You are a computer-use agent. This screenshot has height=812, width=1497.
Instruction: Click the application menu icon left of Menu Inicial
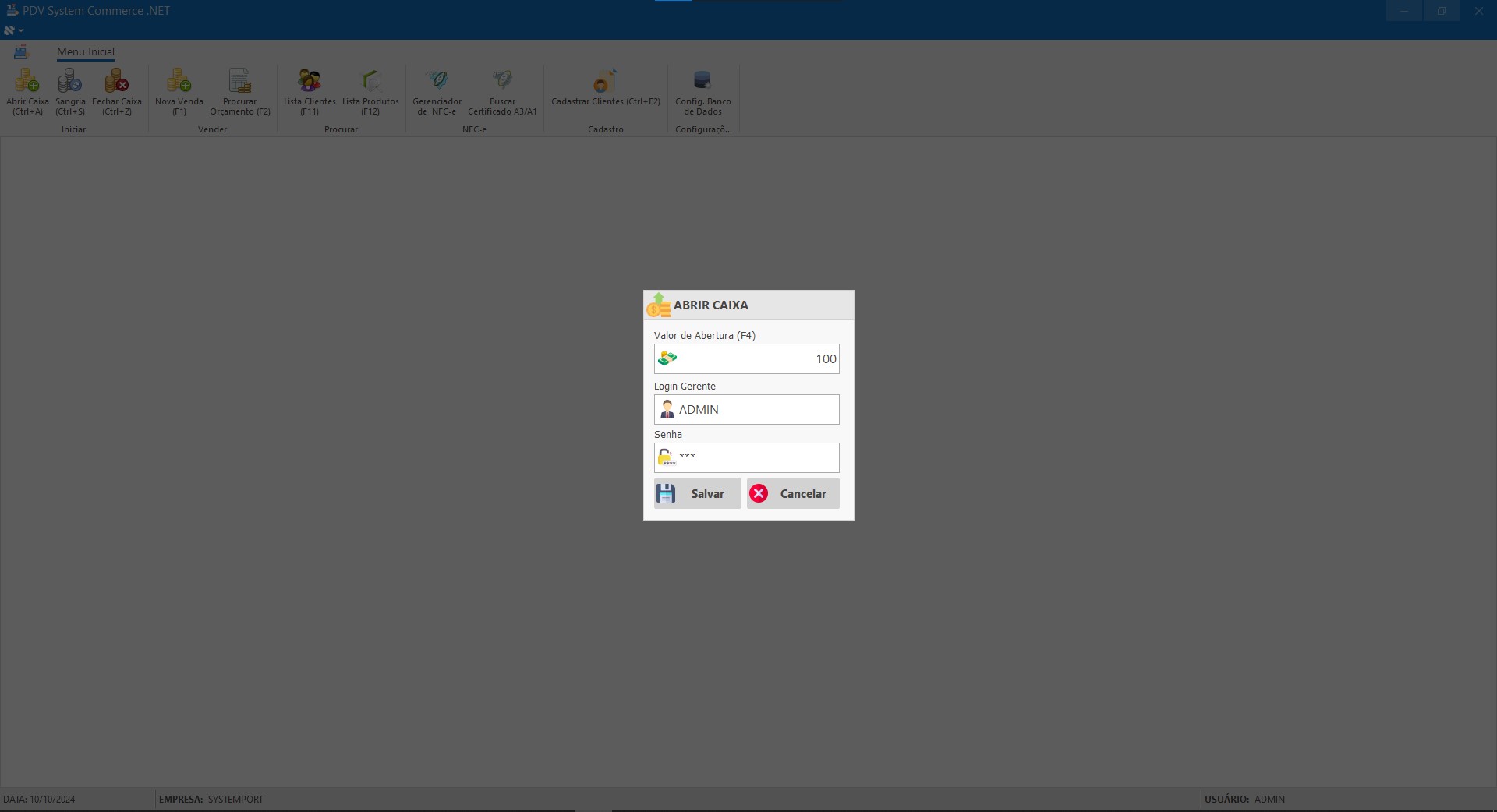(x=21, y=52)
